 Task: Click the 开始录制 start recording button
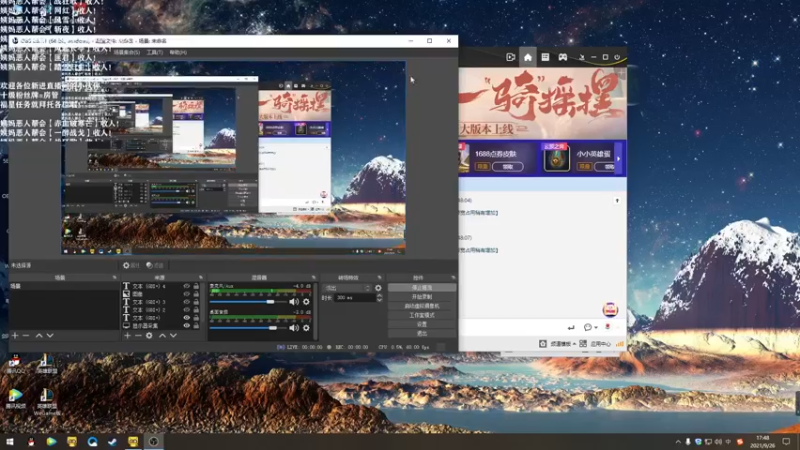(x=421, y=297)
